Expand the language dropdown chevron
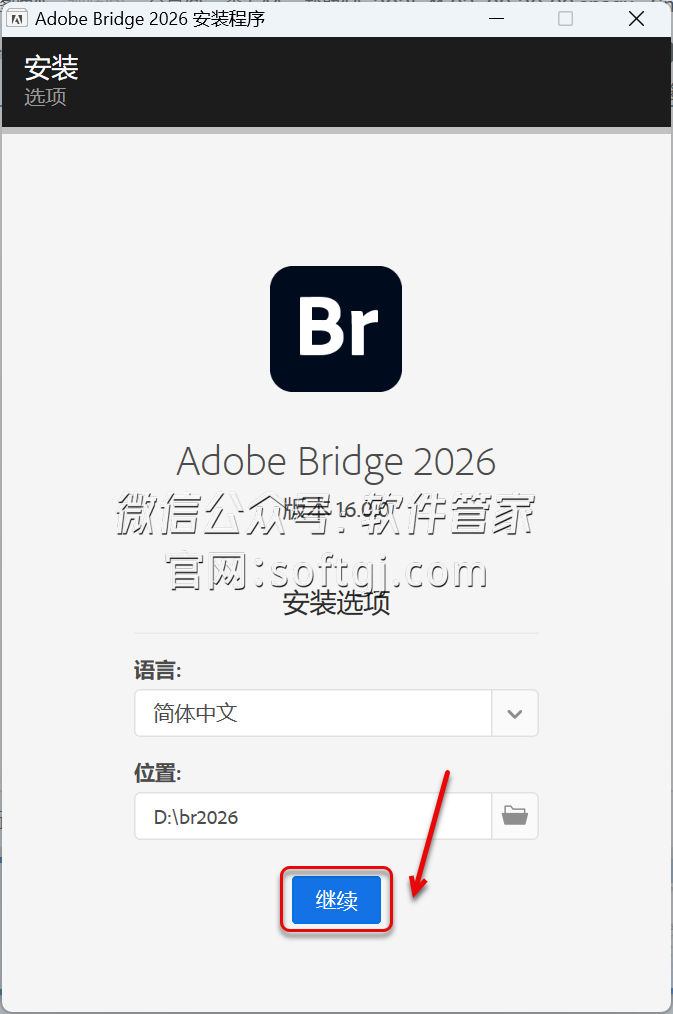Viewport: 673px width, 1014px height. click(515, 713)
